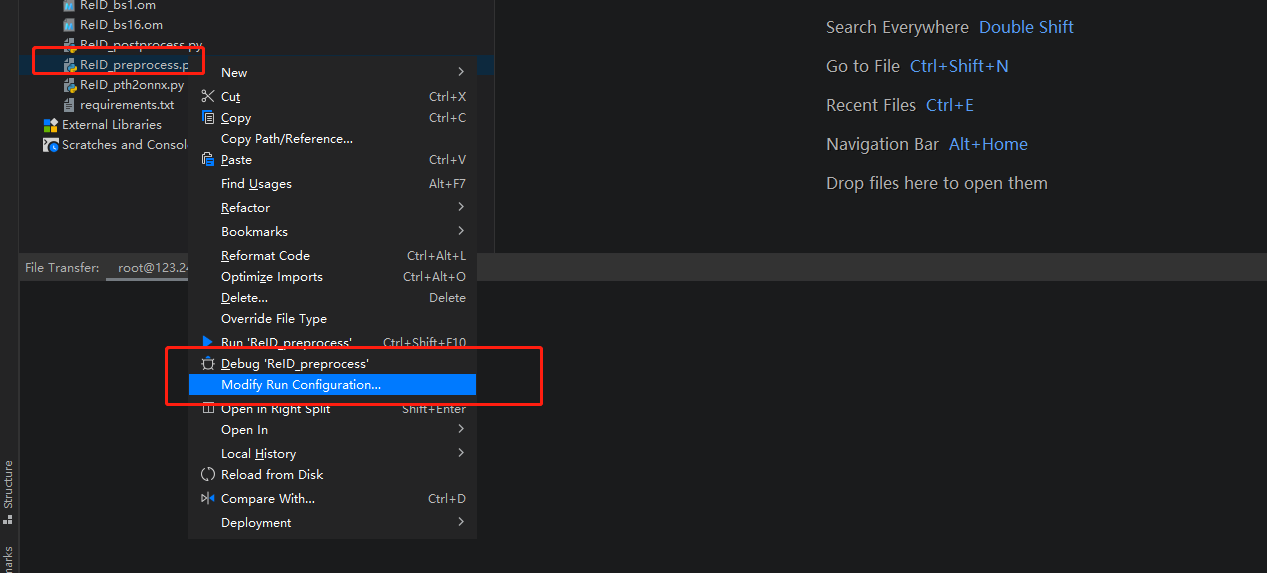Click the Debug bug icon
Screen dimensions: 1267x573
click(x=208, y=364)
